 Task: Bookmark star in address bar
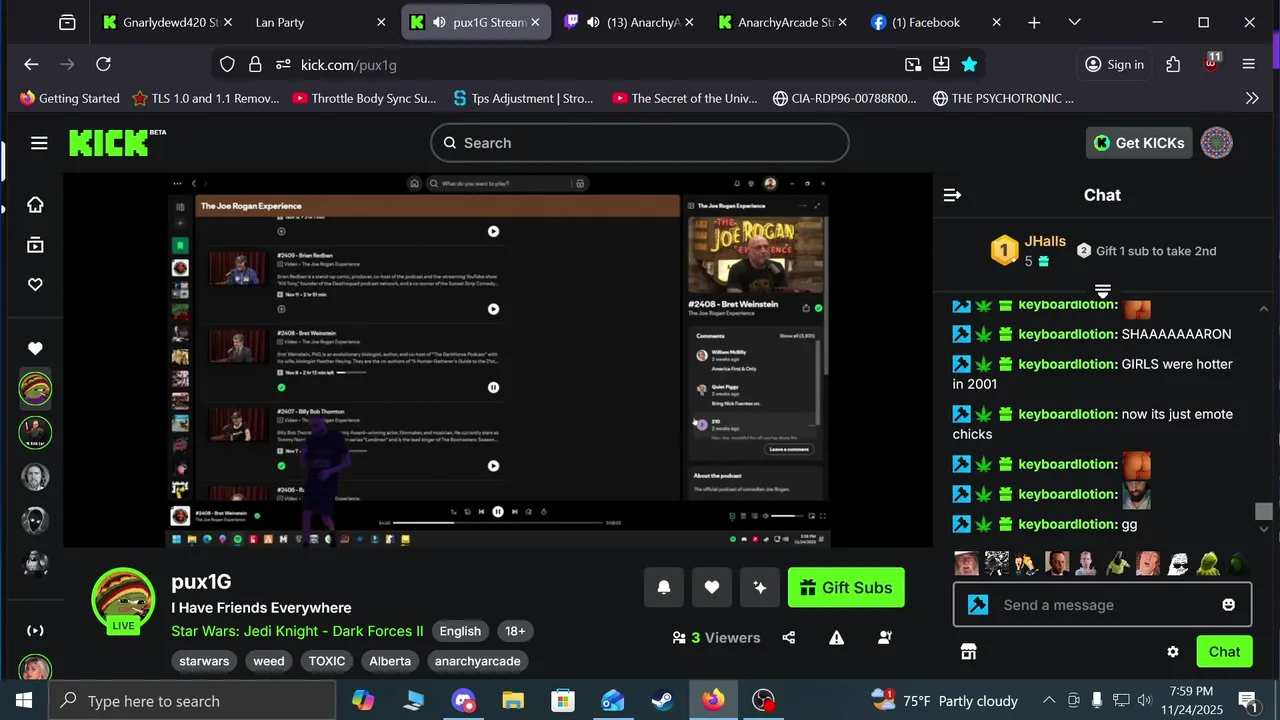click(969, 64)
